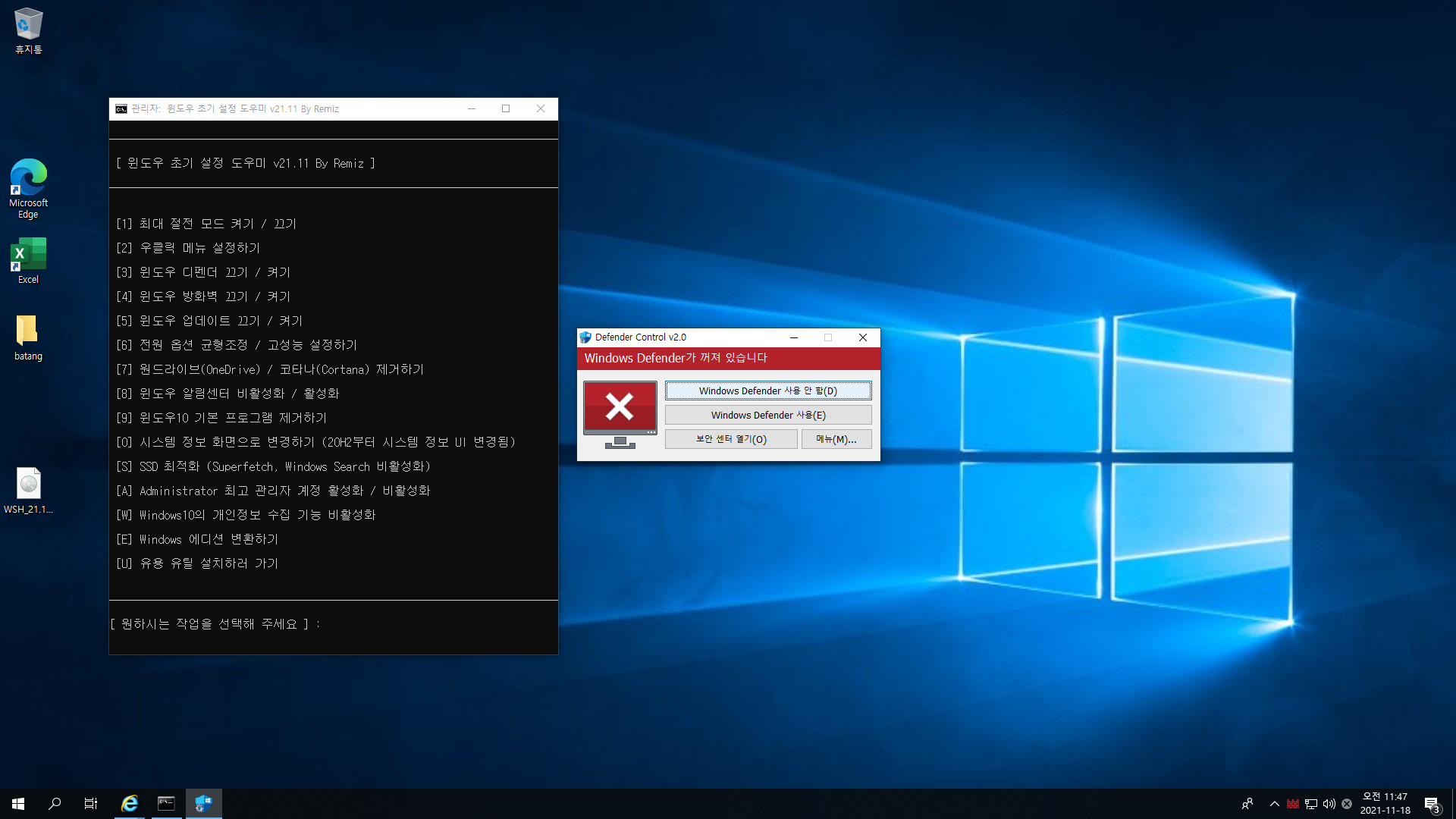Open the Menu (M)... button

point(836,439)
